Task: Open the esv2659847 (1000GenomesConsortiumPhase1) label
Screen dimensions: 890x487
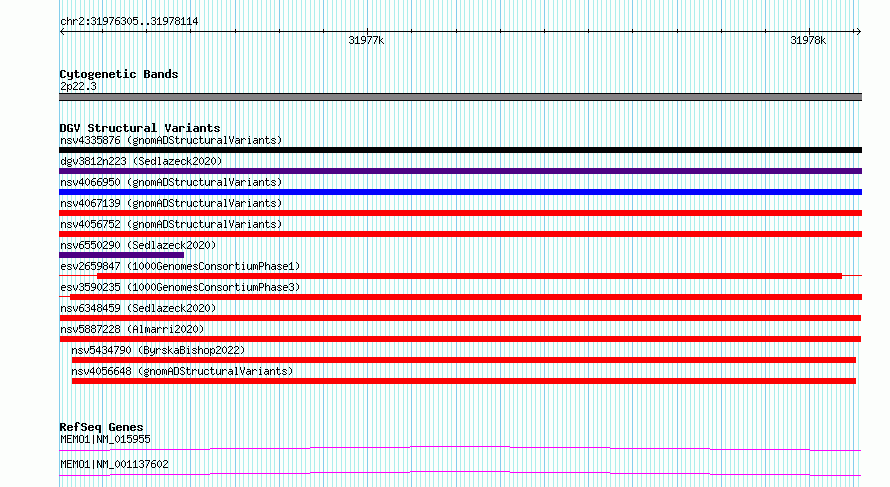Action: click(x=180, y=266)
